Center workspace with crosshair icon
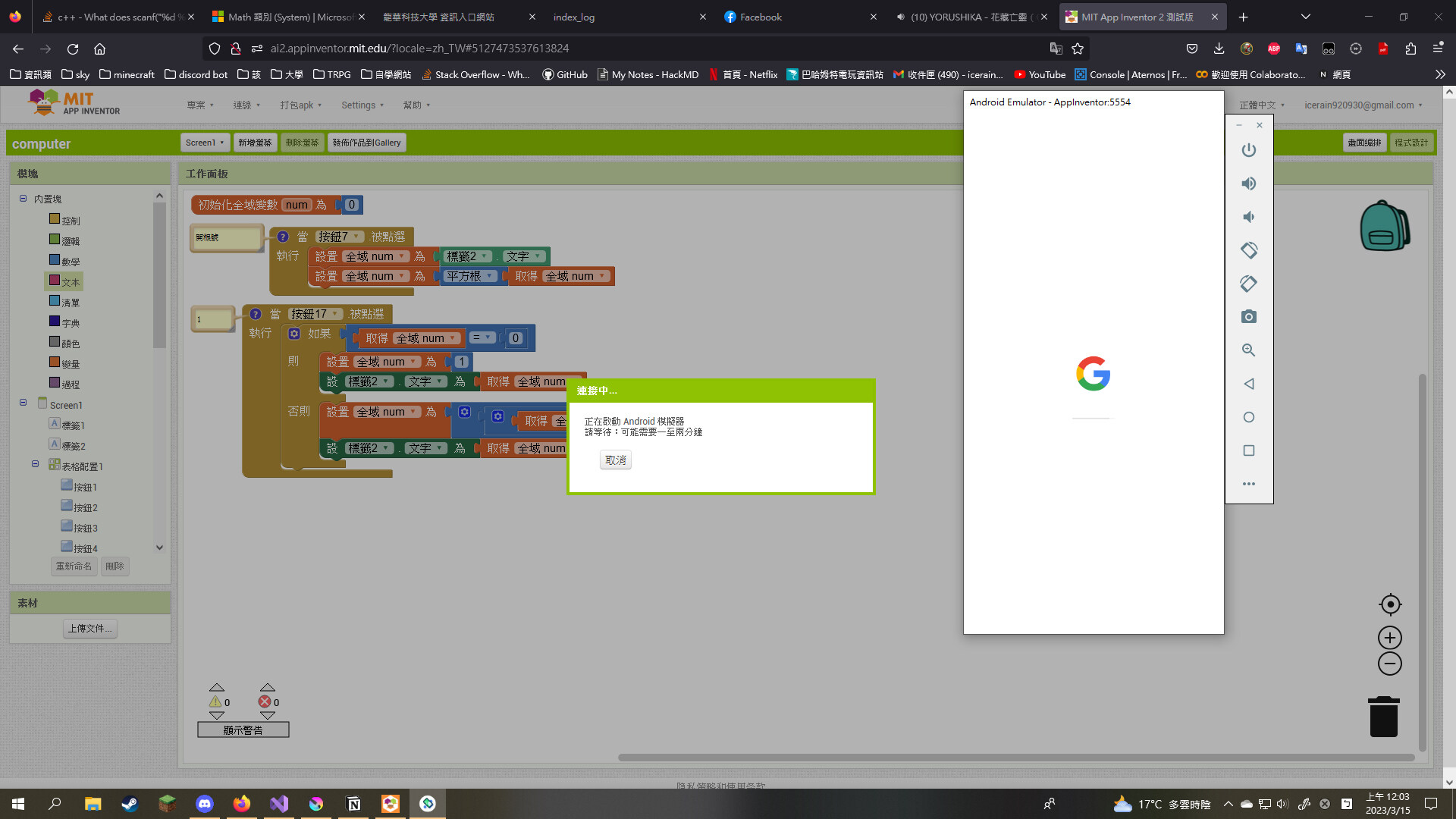The height and width of the screenshot is (819, 1456). 1390,604
